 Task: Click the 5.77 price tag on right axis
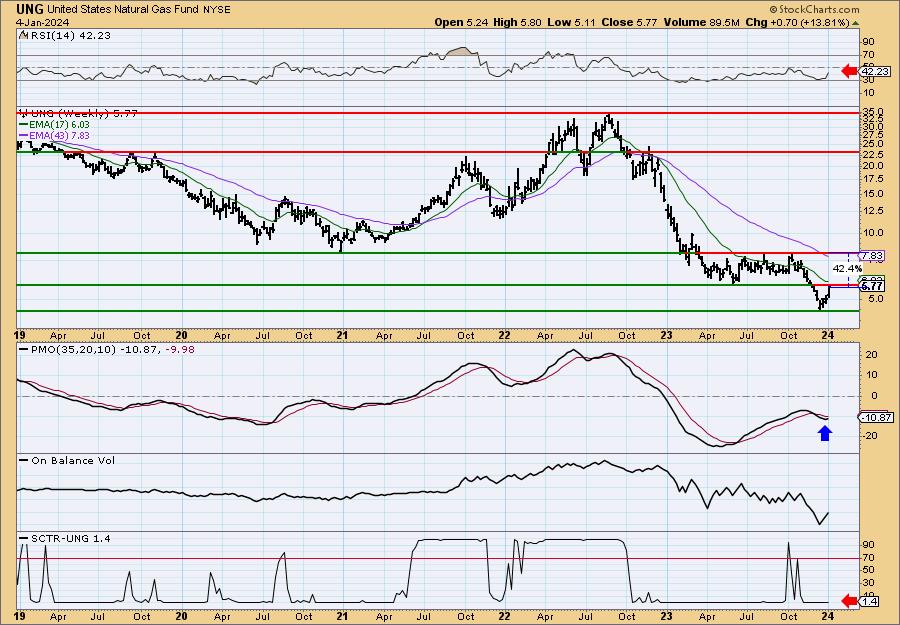click(x=872, y=286)
